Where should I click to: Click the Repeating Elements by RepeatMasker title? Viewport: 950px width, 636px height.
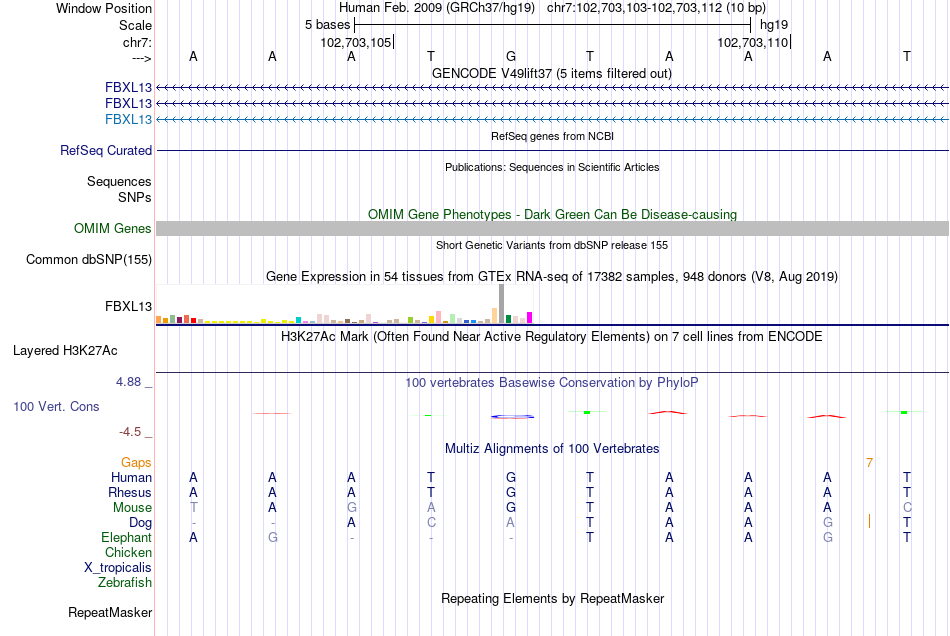(x=553, y=599)
